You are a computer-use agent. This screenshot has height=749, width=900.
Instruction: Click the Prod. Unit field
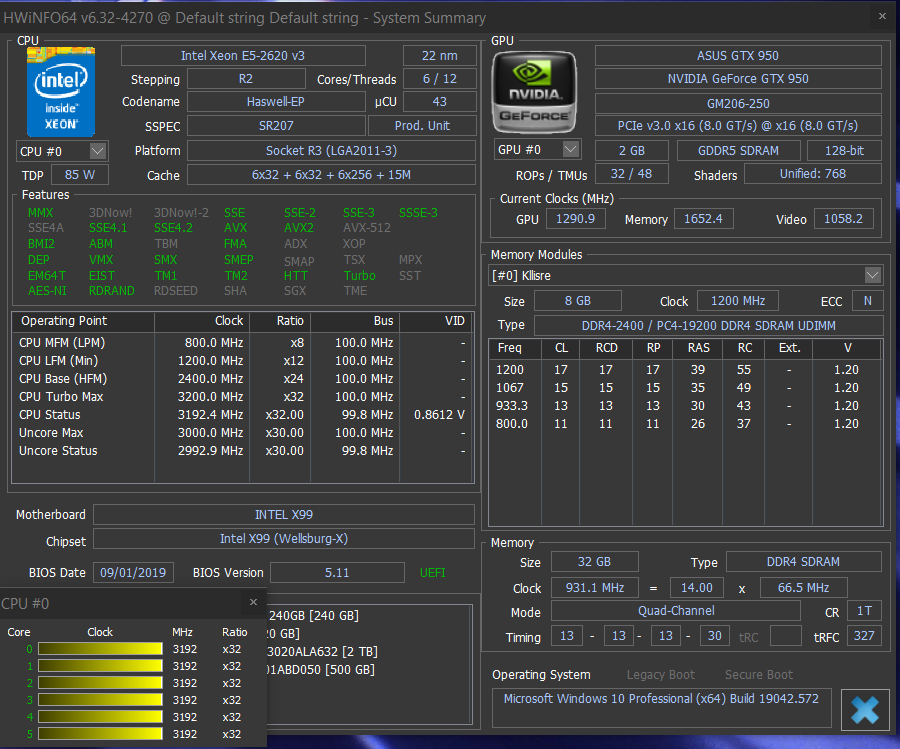[422, 126]
